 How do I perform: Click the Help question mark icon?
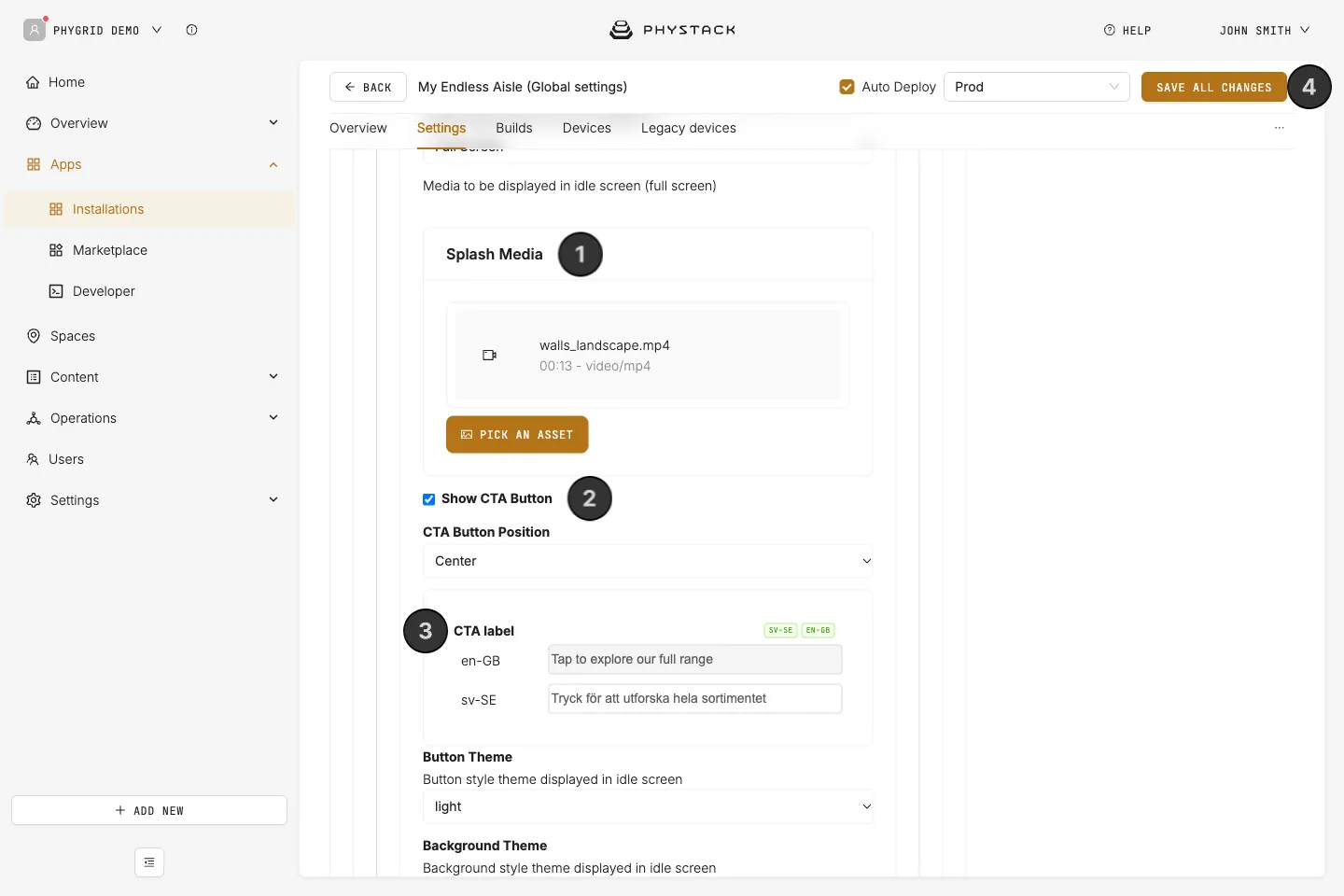click(1110, 30)
